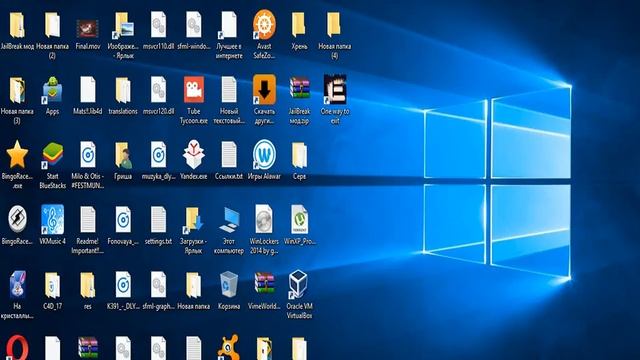Select the BingoRace Flash projector icon
Image resolution: width=640 pixels, height=360 pixels.
pyautogui.click(x=17, y=219)
